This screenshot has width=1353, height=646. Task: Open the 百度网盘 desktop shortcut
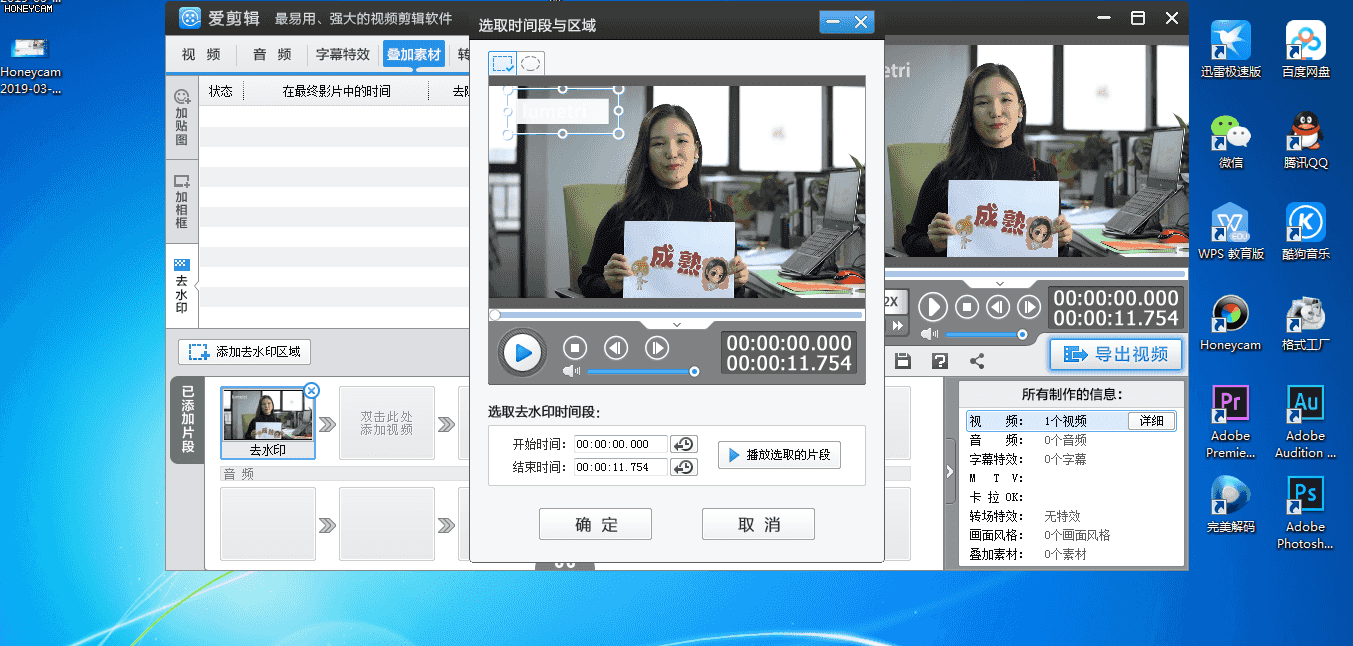pyautogui.click(x=1305, y=50)
